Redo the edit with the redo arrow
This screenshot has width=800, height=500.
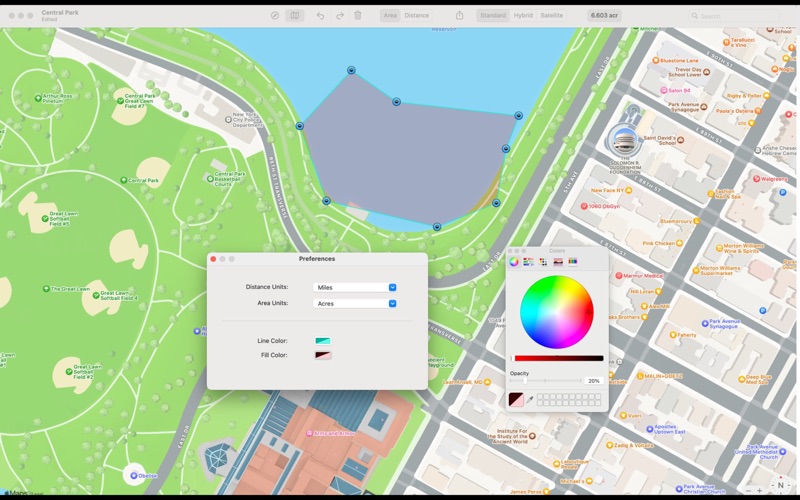pyautogui.click(x=340, y=15)
